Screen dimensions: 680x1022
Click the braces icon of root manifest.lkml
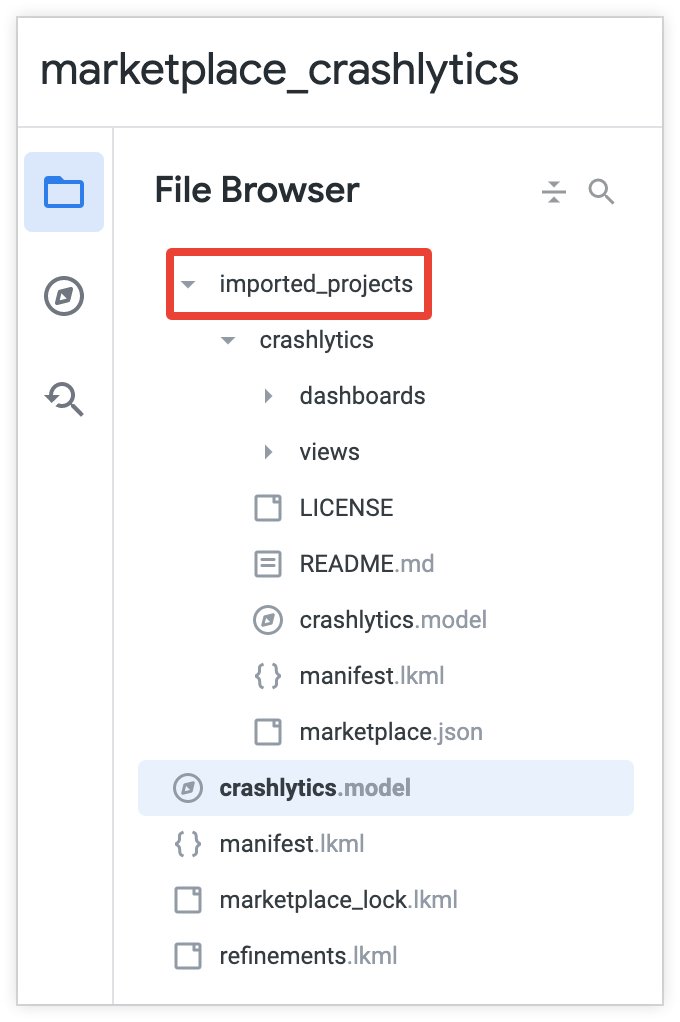point(188,844)
